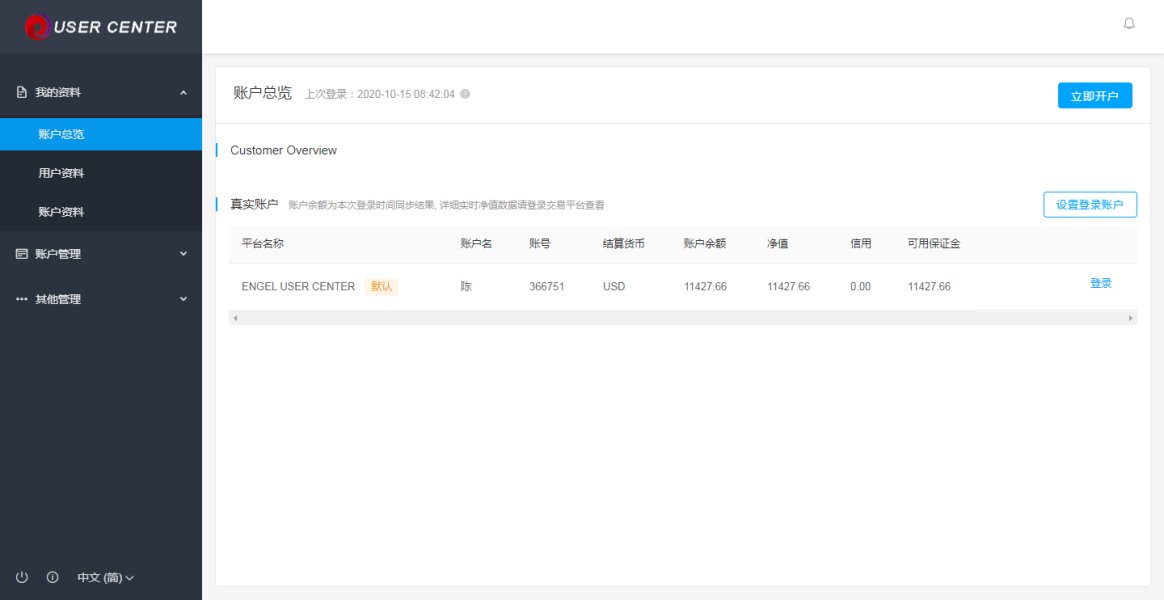Image resolution: width=1164 pixels, height=600 pixels.
Task: Click the 设置登录账户 button
Action: point(1090,205)
